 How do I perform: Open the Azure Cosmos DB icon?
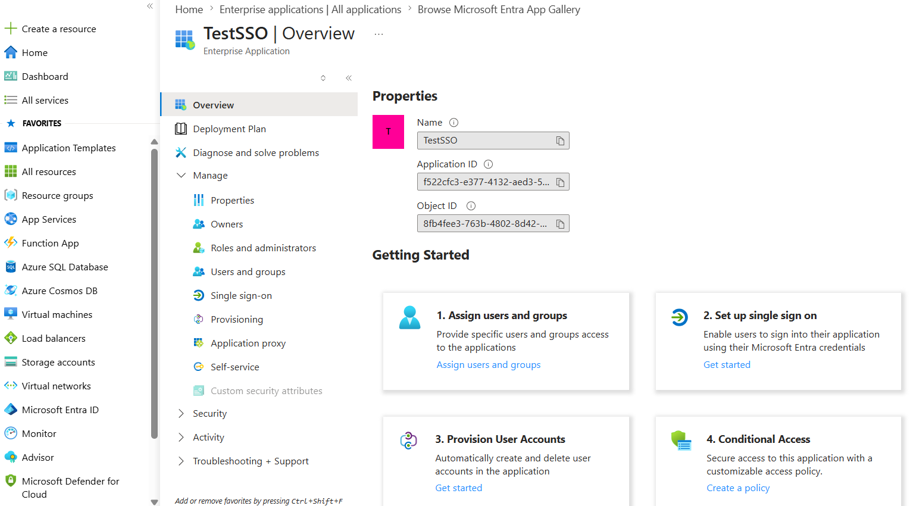10,290
